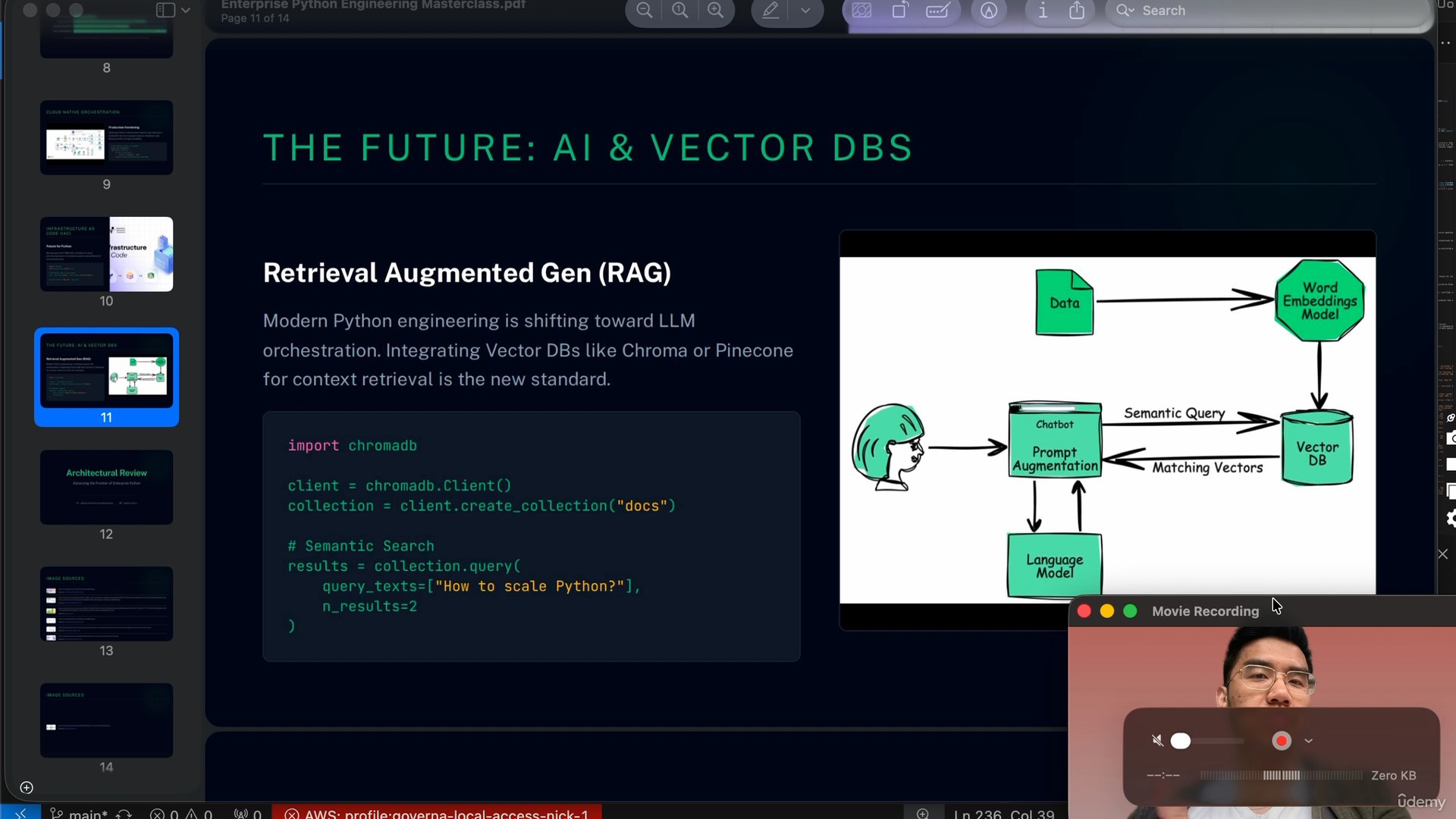
Task: Open page 13 thumbnail
Action: click(106, 604)
